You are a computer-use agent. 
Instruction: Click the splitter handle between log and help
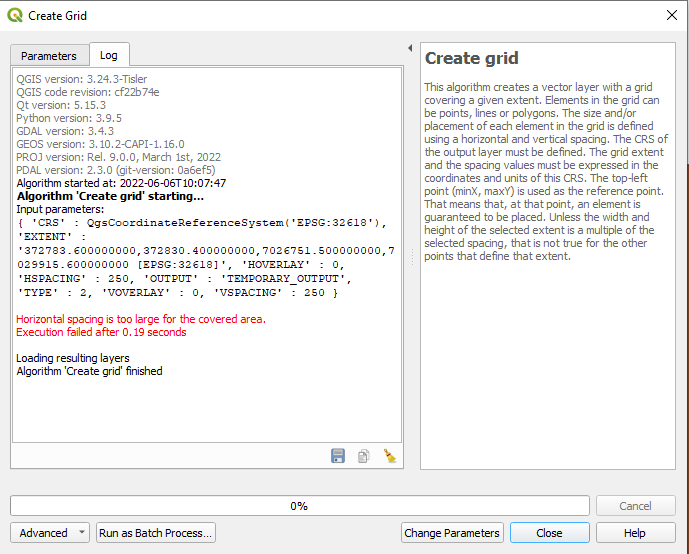412,257
